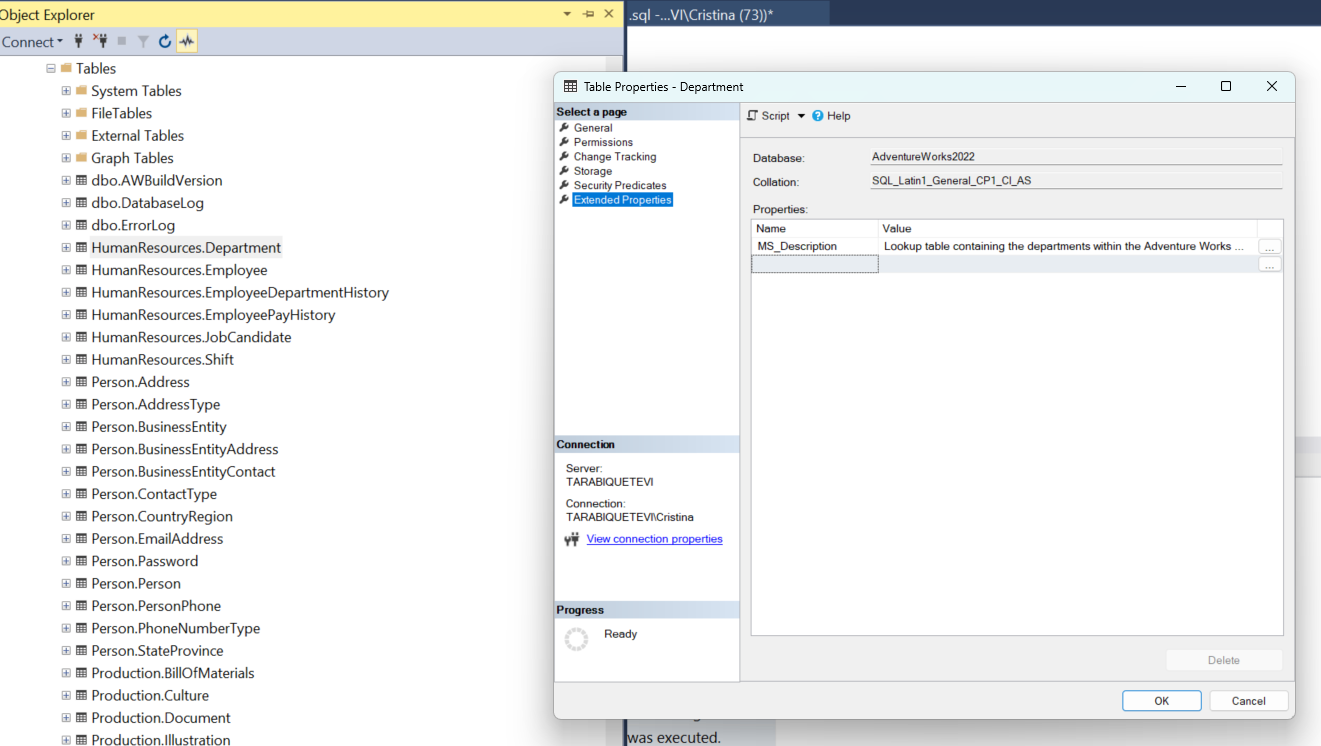
Task: Click the Script icon in dialog toolbar
Action: pos(753,116)
